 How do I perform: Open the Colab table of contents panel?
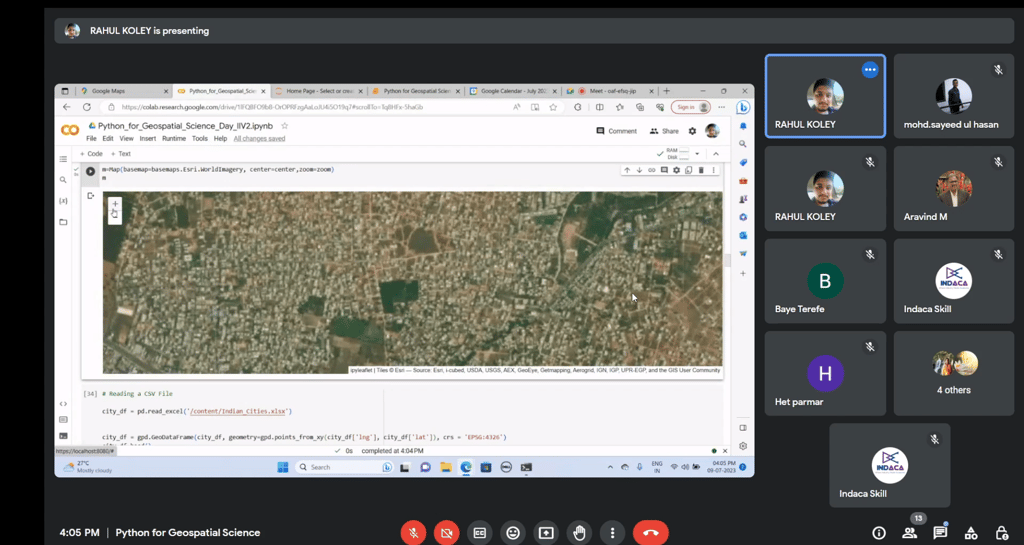click(63, 159)
